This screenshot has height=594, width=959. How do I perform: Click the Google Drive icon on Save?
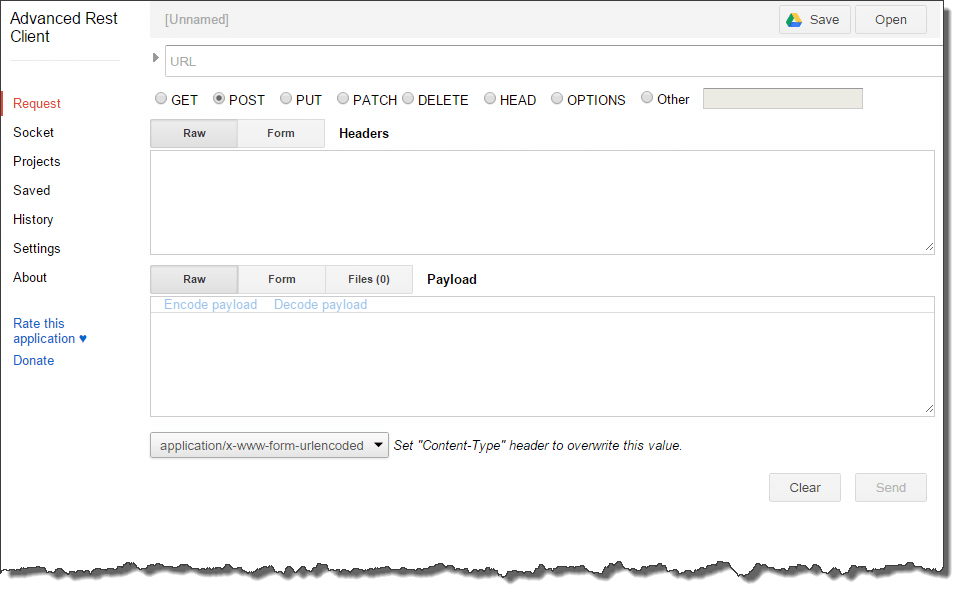[x=794, y=20]
